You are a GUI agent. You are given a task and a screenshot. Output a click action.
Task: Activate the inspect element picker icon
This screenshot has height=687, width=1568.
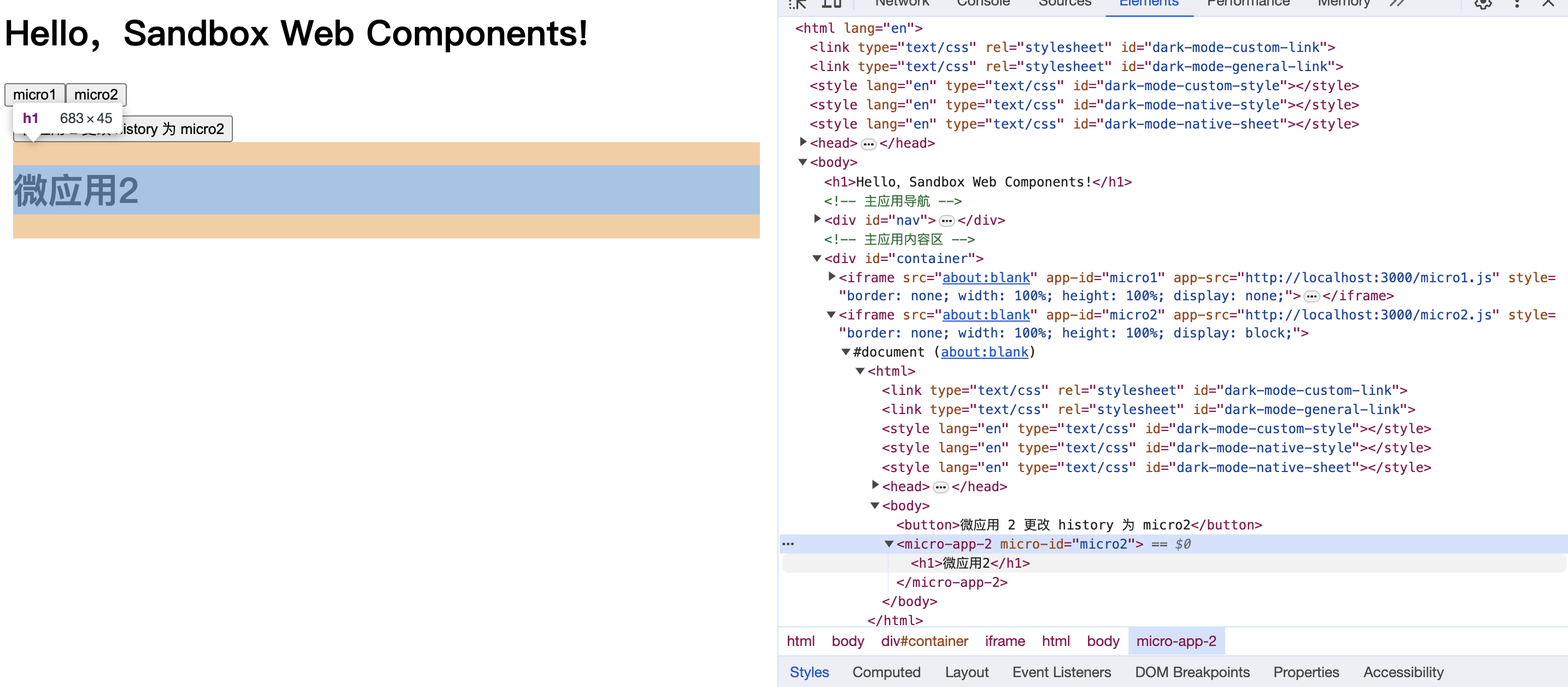click(797, 4)
